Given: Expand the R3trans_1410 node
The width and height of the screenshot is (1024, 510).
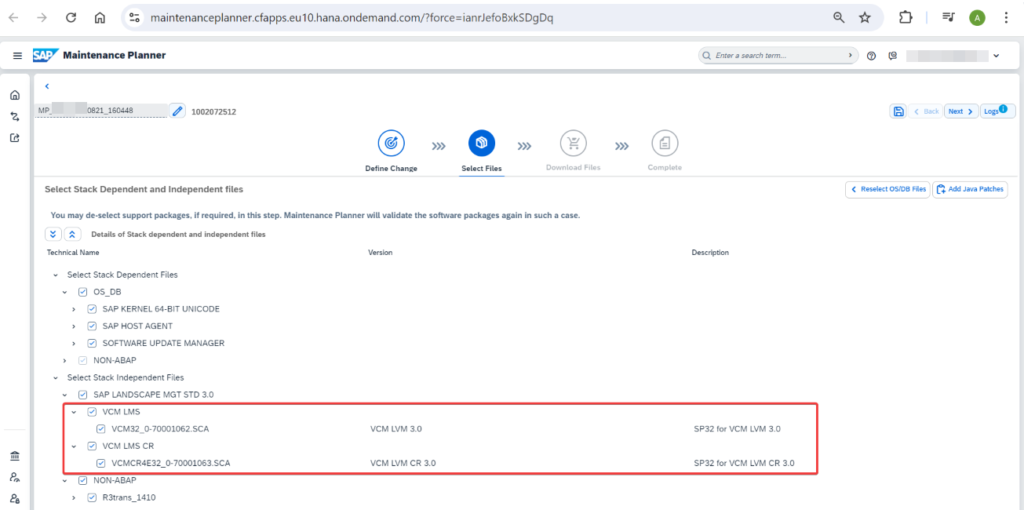Looking at the screenshot, I should click(x=74, y=498).
